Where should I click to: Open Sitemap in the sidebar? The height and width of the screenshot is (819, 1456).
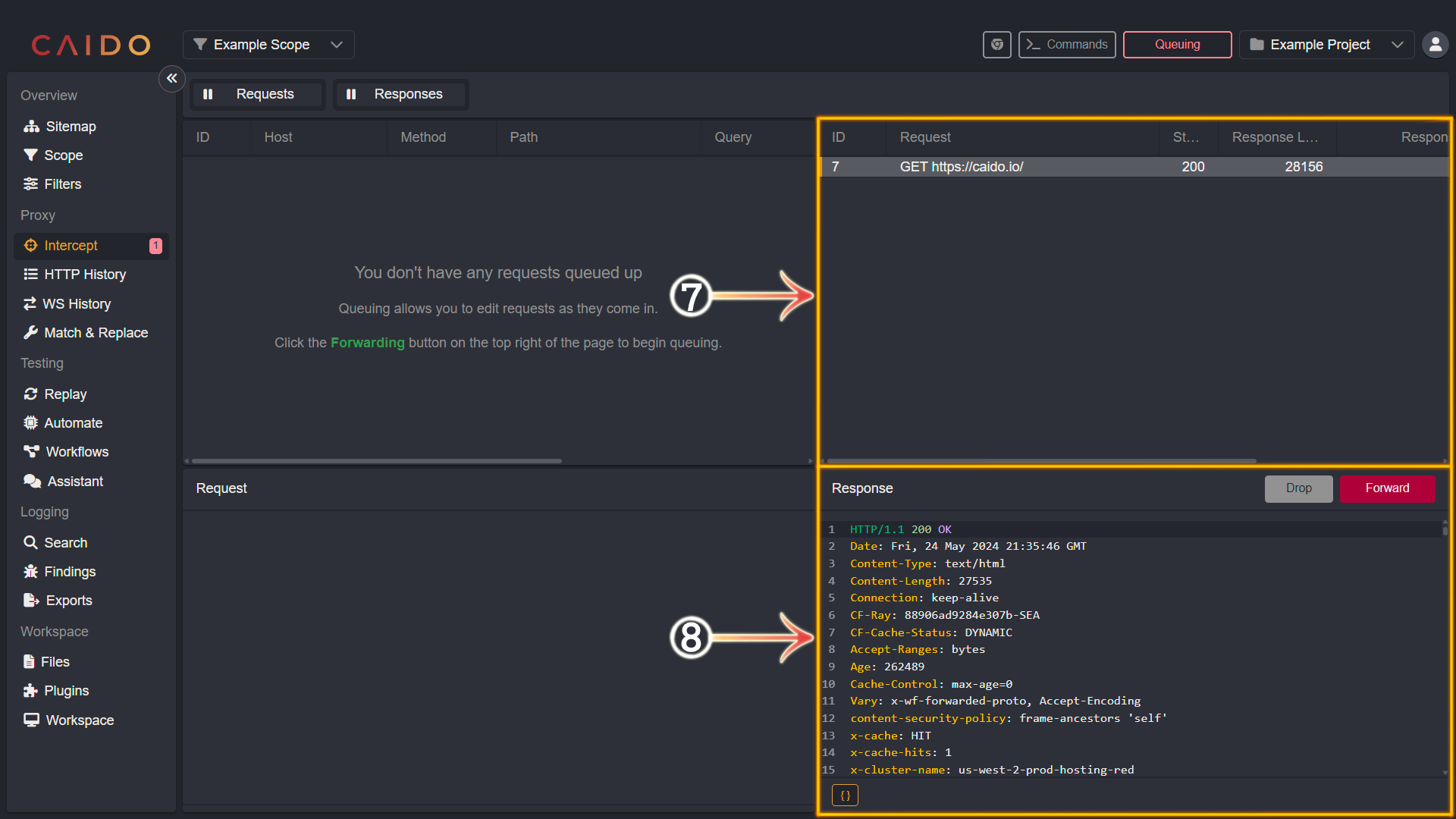(91, 127)
